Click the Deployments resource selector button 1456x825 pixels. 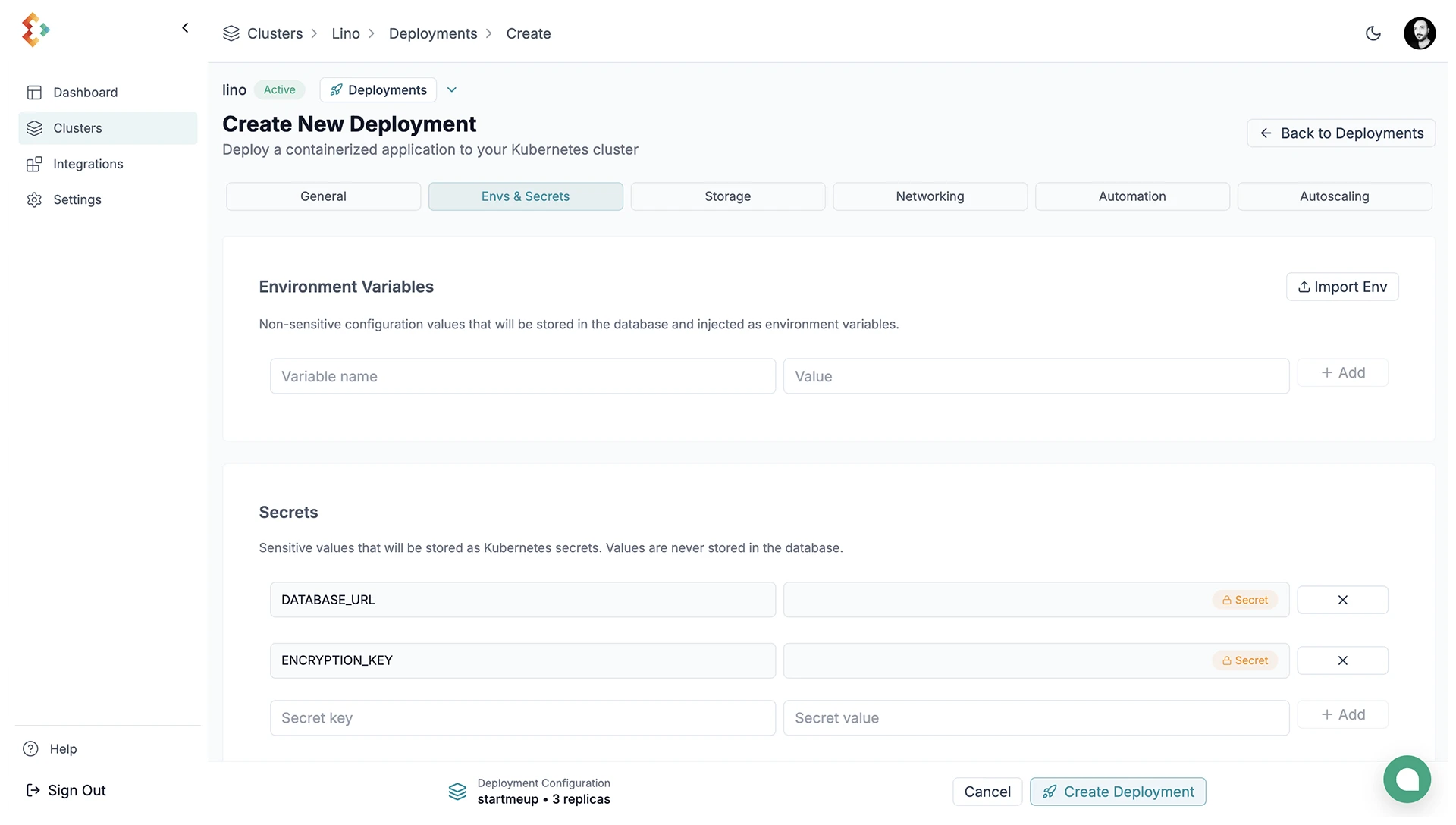point(378,90)
